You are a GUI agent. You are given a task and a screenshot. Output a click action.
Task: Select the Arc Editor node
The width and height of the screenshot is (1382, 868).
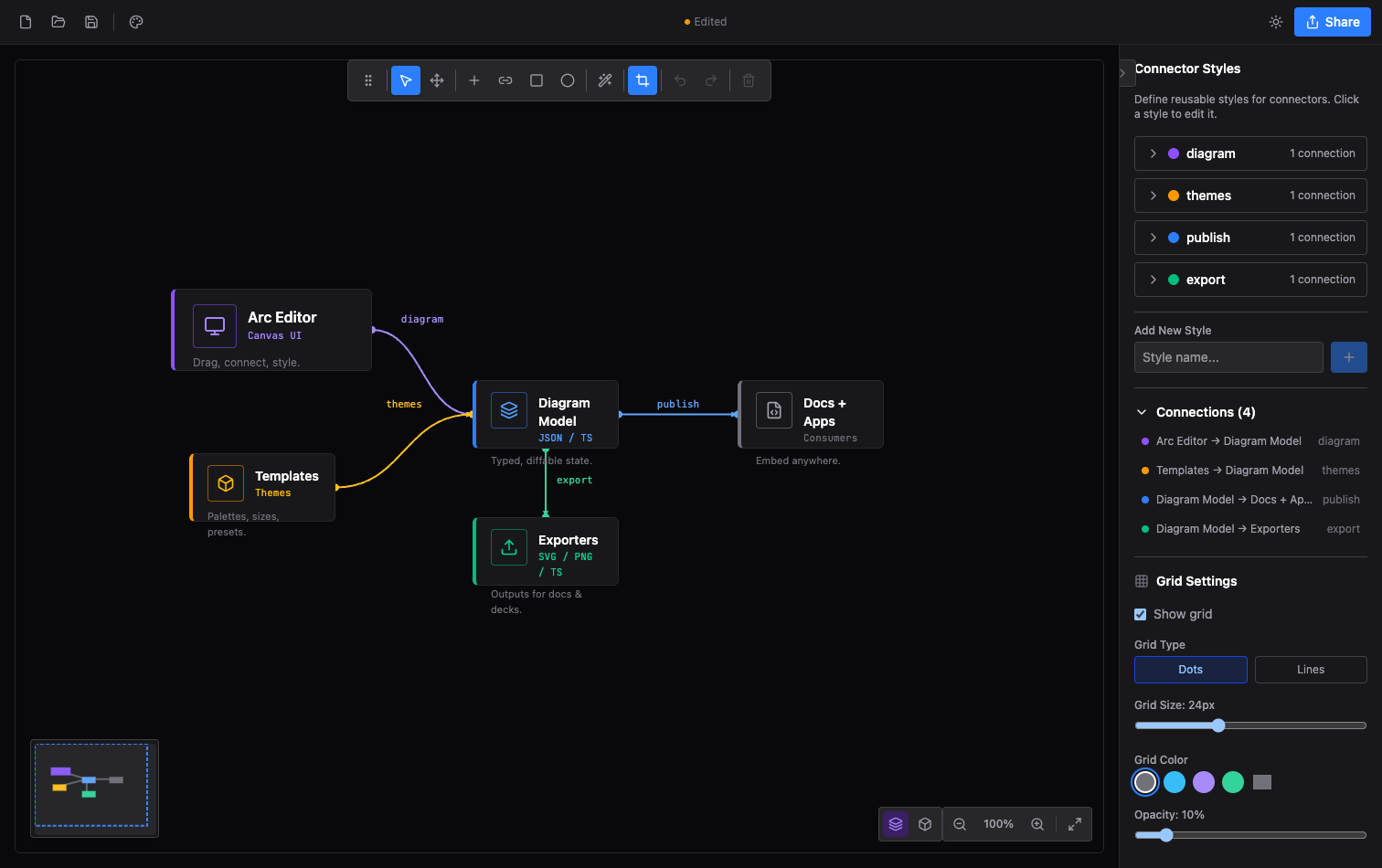[x=271, y=330]
